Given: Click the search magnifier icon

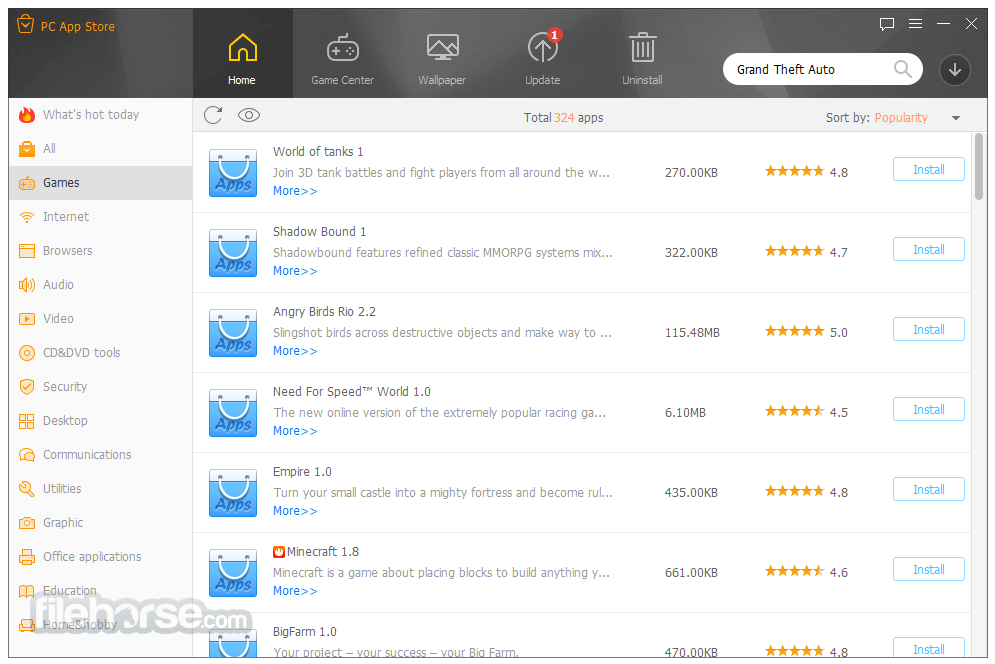Looking at the screenshot, I should pos(902,69).
